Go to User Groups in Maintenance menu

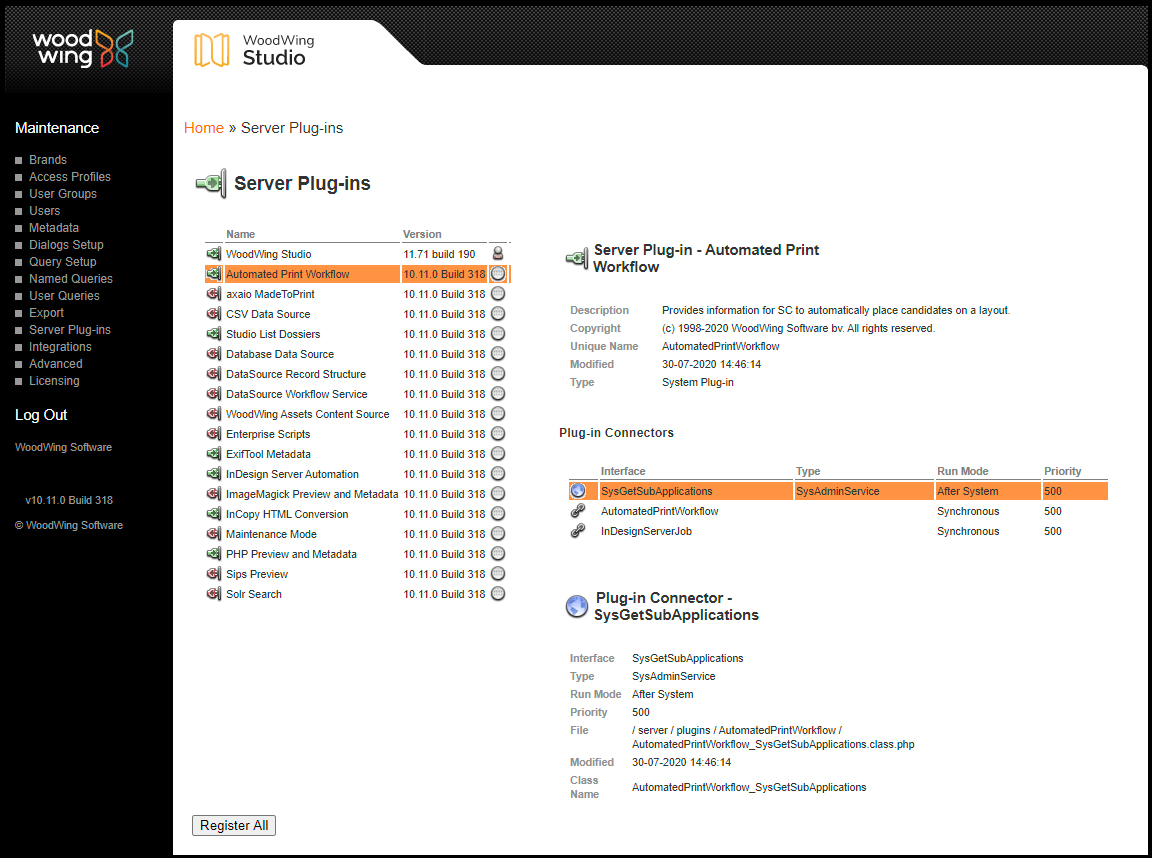[62, 193]
